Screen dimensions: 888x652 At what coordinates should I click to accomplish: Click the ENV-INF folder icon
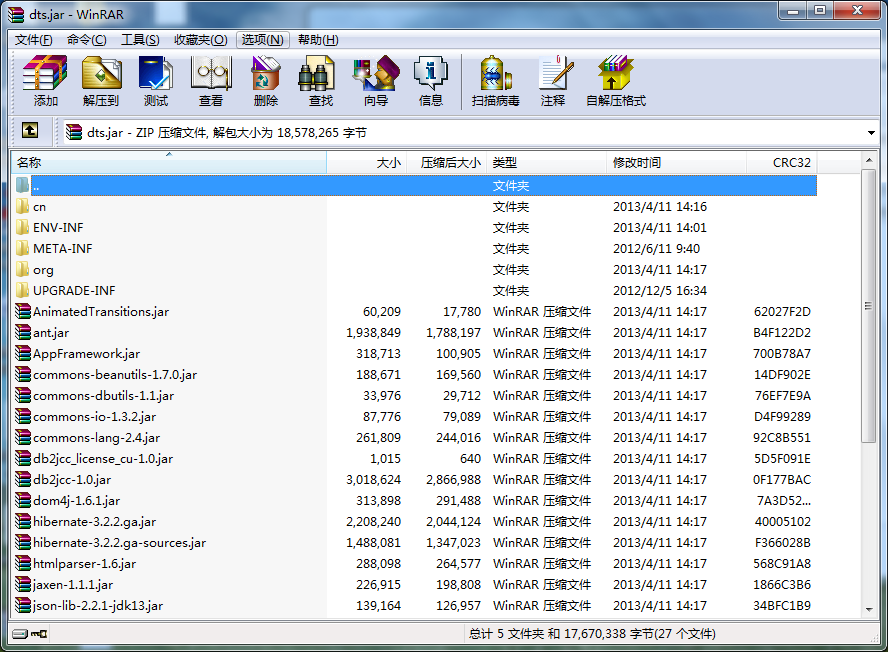point(22,227)
